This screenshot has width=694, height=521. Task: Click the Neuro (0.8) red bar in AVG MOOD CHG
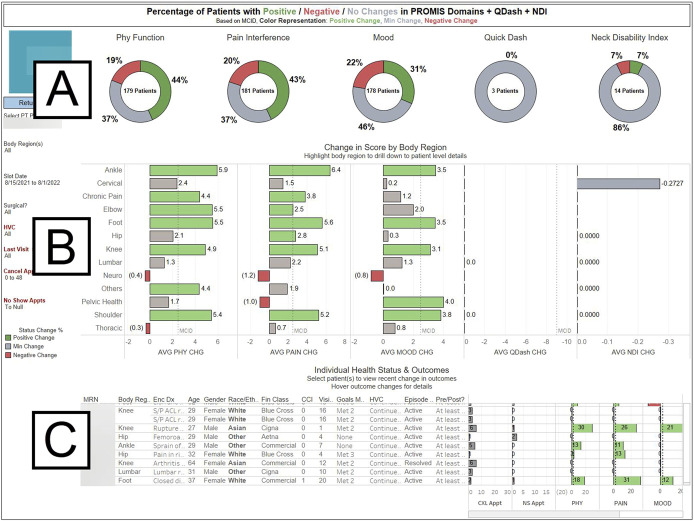point(377,276)
